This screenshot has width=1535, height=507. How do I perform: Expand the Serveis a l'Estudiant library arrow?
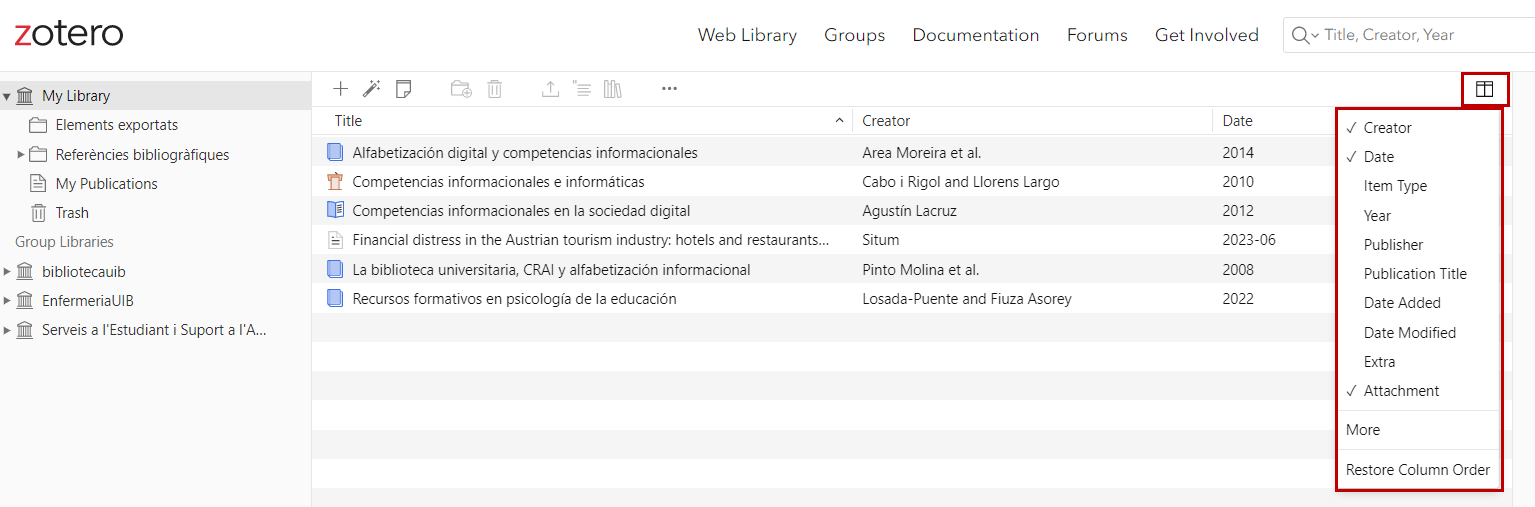[x=7, y=330]
